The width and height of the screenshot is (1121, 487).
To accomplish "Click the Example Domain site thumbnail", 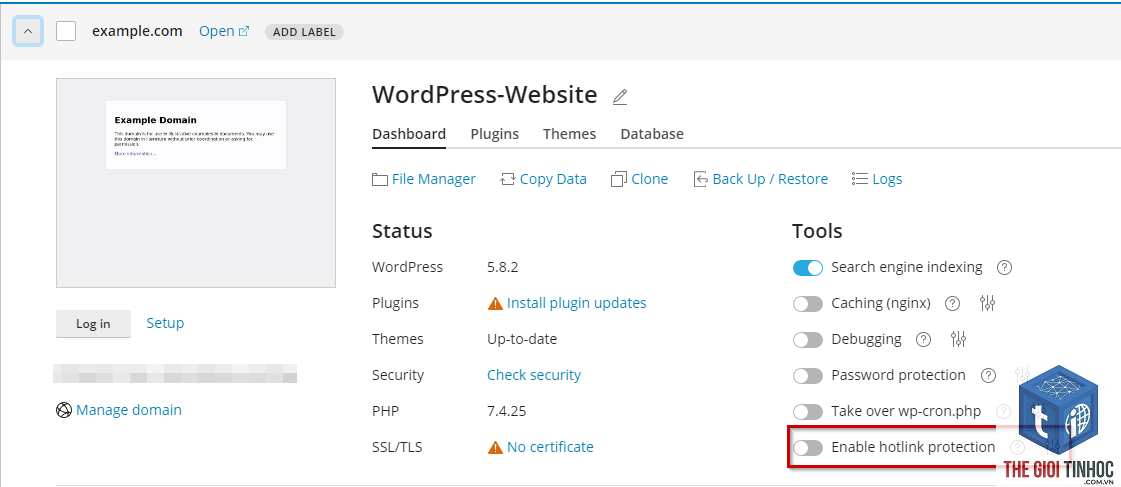I will click(x=196, y=183).
